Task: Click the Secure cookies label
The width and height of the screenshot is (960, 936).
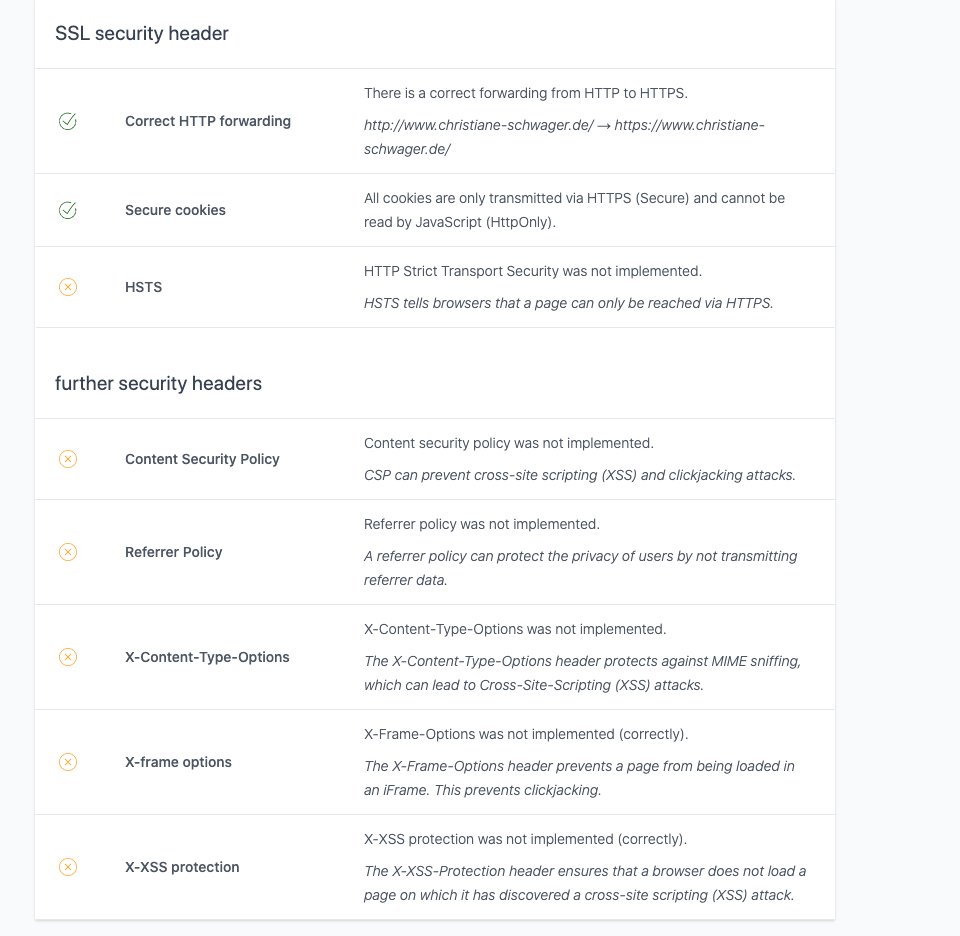Action: tap(175, 210)
